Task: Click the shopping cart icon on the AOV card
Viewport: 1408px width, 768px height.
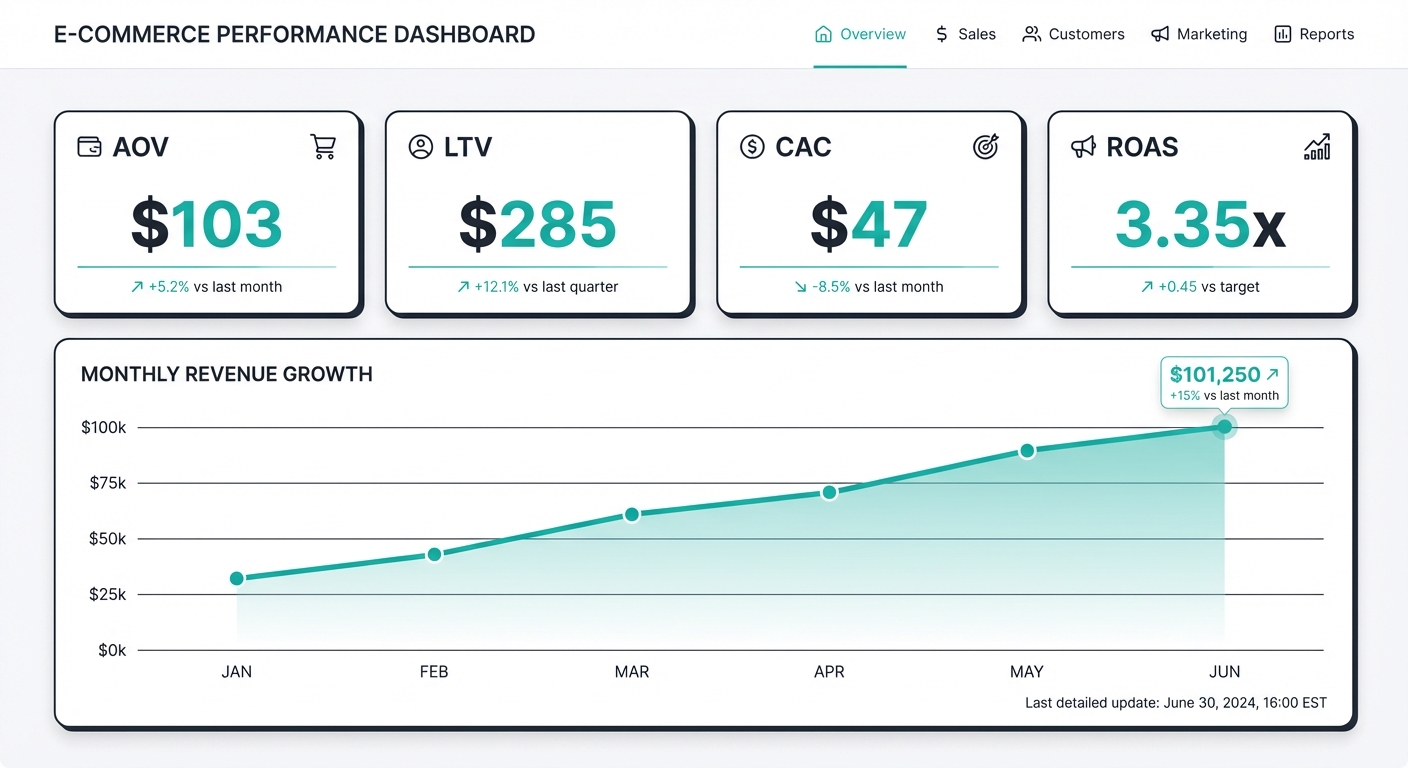Action: coord(322,146)
